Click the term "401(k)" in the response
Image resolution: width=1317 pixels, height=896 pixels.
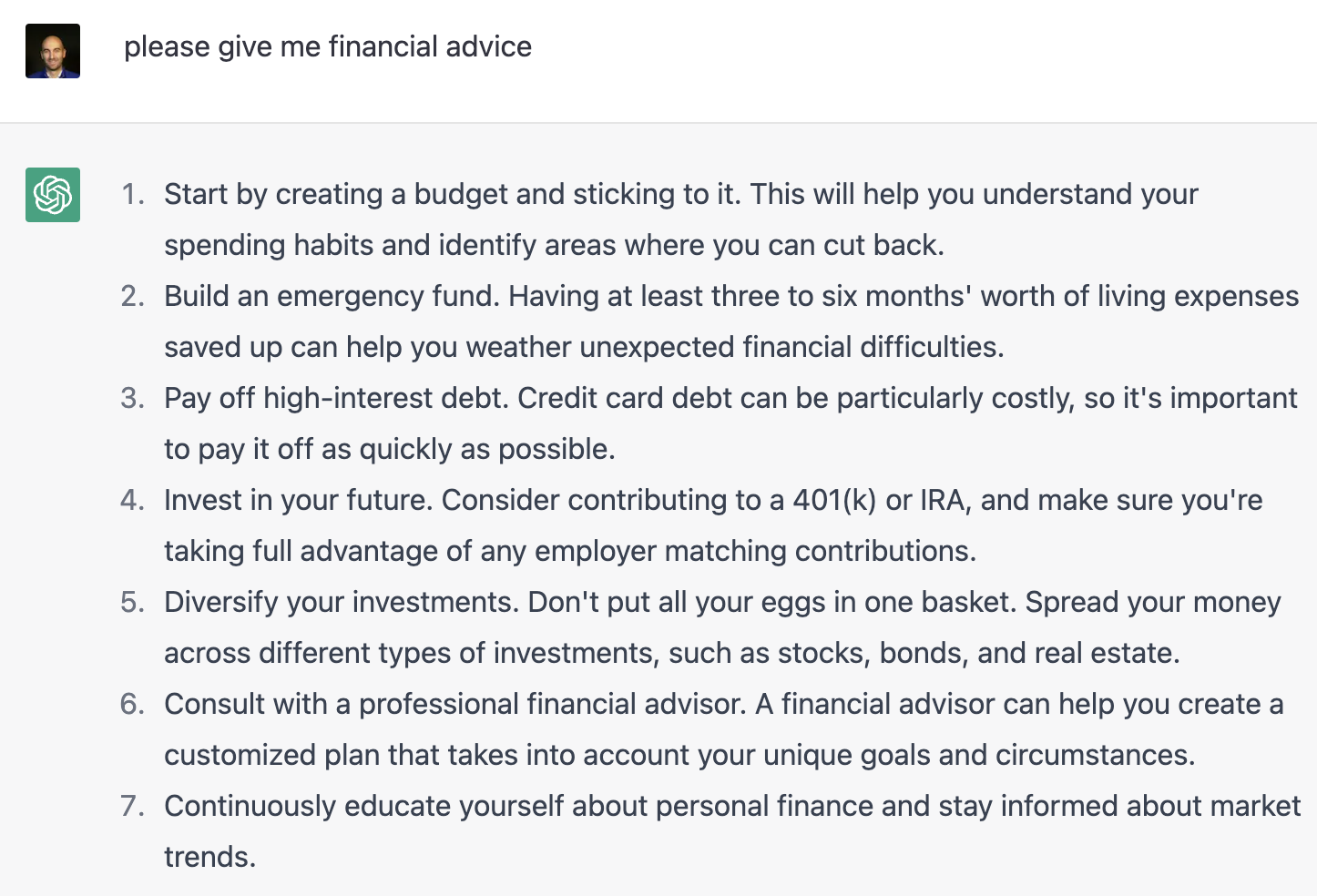[x=834, y=500]
